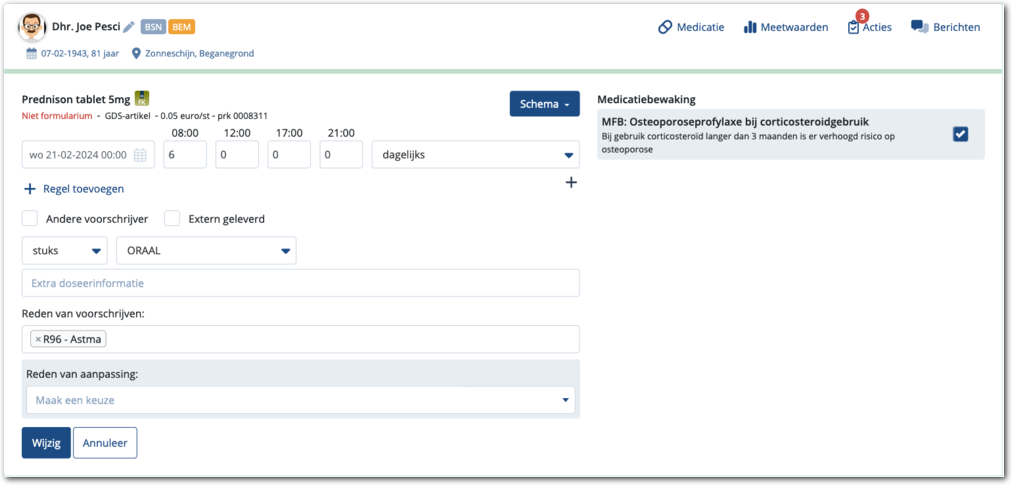Click the Extra doseerinformatie input field
This screenshot has width=1012, height=485.
tap(300, 283)
